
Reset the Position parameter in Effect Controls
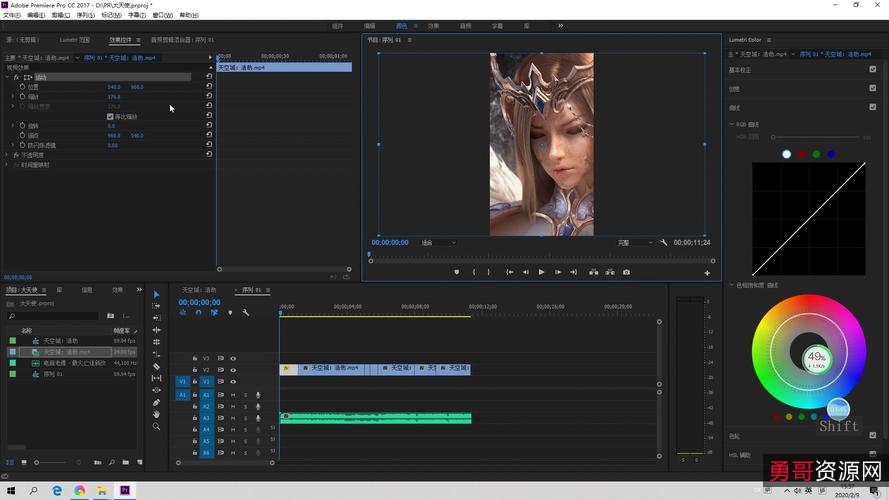209,87
